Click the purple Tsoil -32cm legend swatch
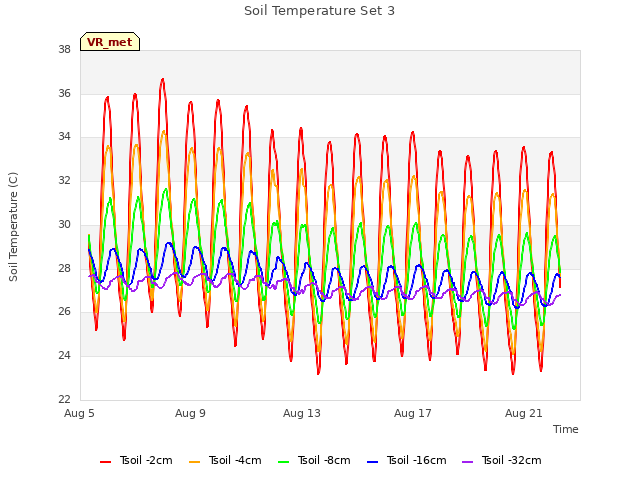 [x=467, y=462]
